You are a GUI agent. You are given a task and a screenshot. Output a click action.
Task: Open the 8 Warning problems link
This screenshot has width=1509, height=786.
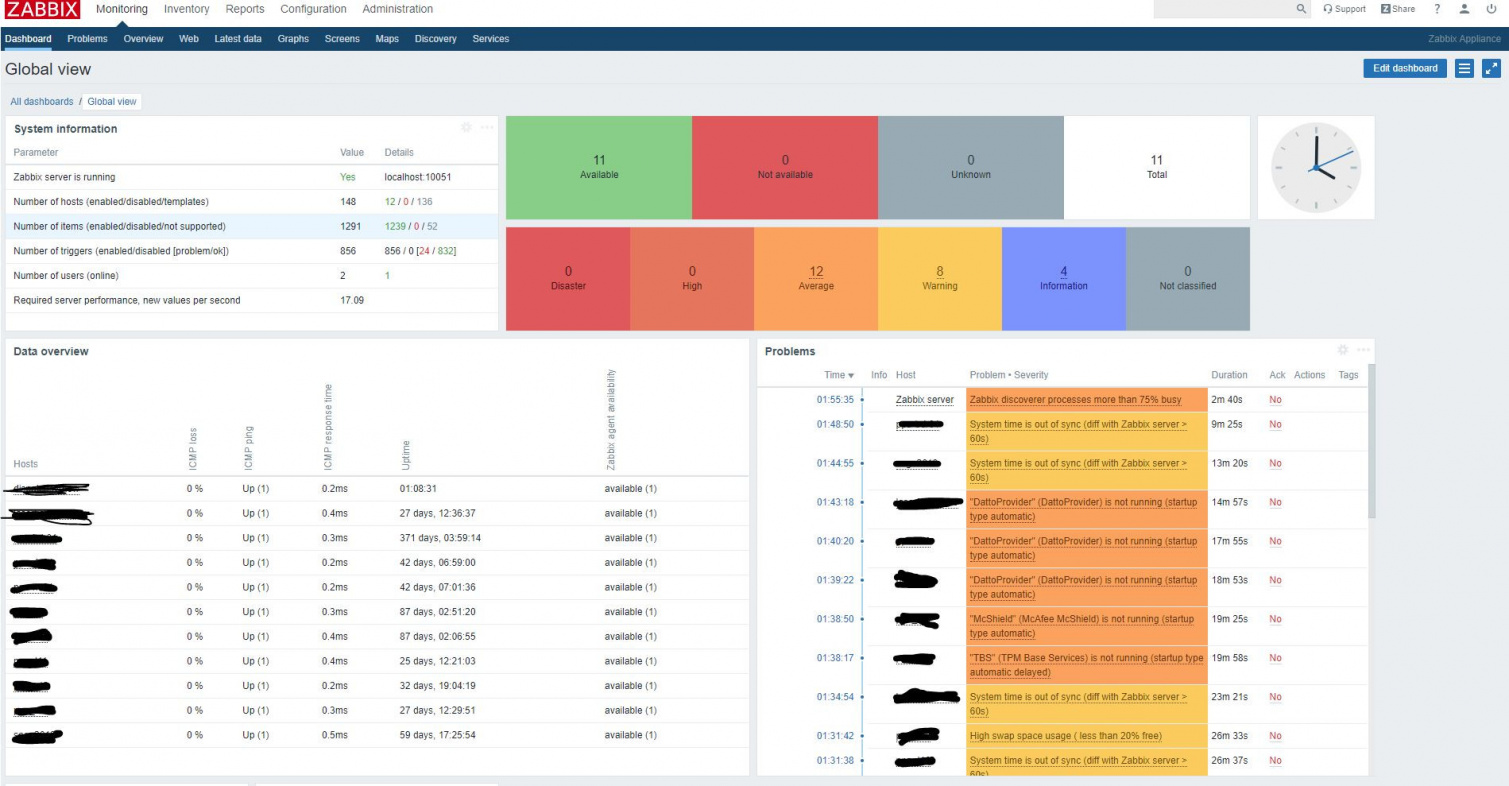[x=940, y=272]
